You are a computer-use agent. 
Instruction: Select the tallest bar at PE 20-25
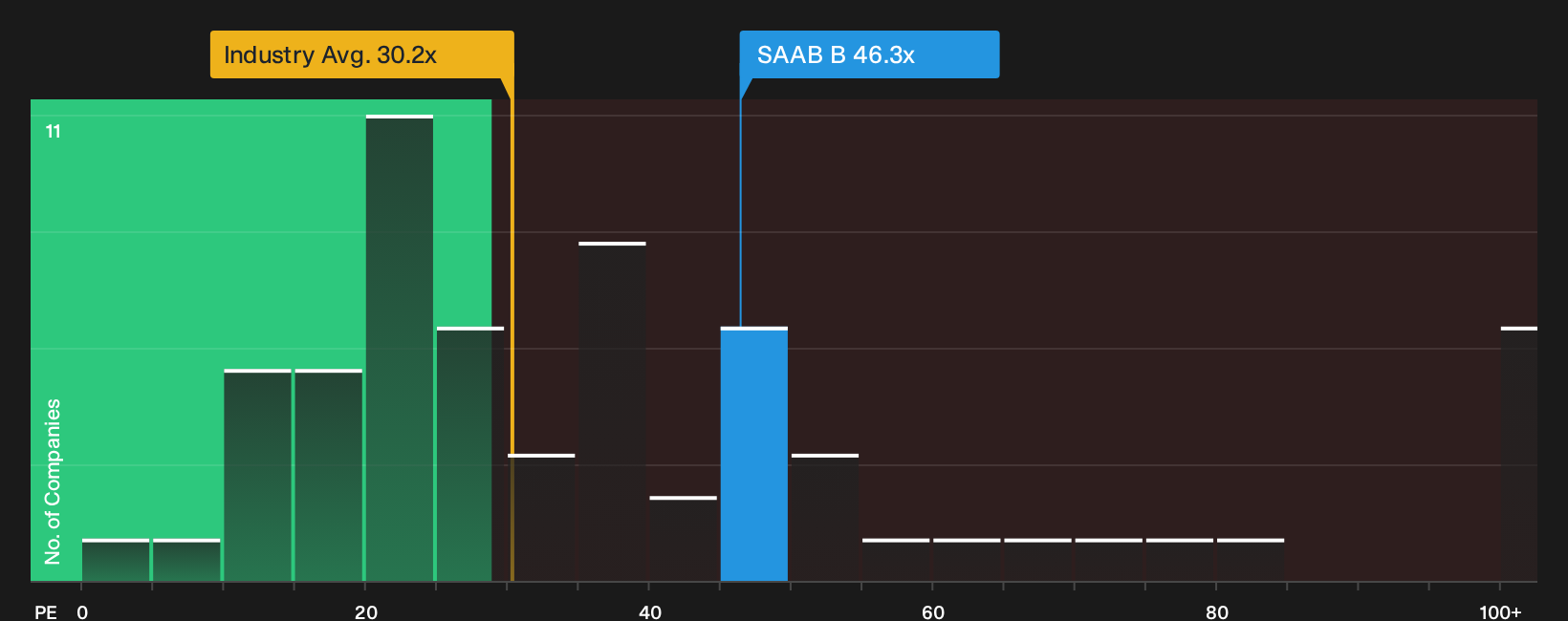point(400,348)
